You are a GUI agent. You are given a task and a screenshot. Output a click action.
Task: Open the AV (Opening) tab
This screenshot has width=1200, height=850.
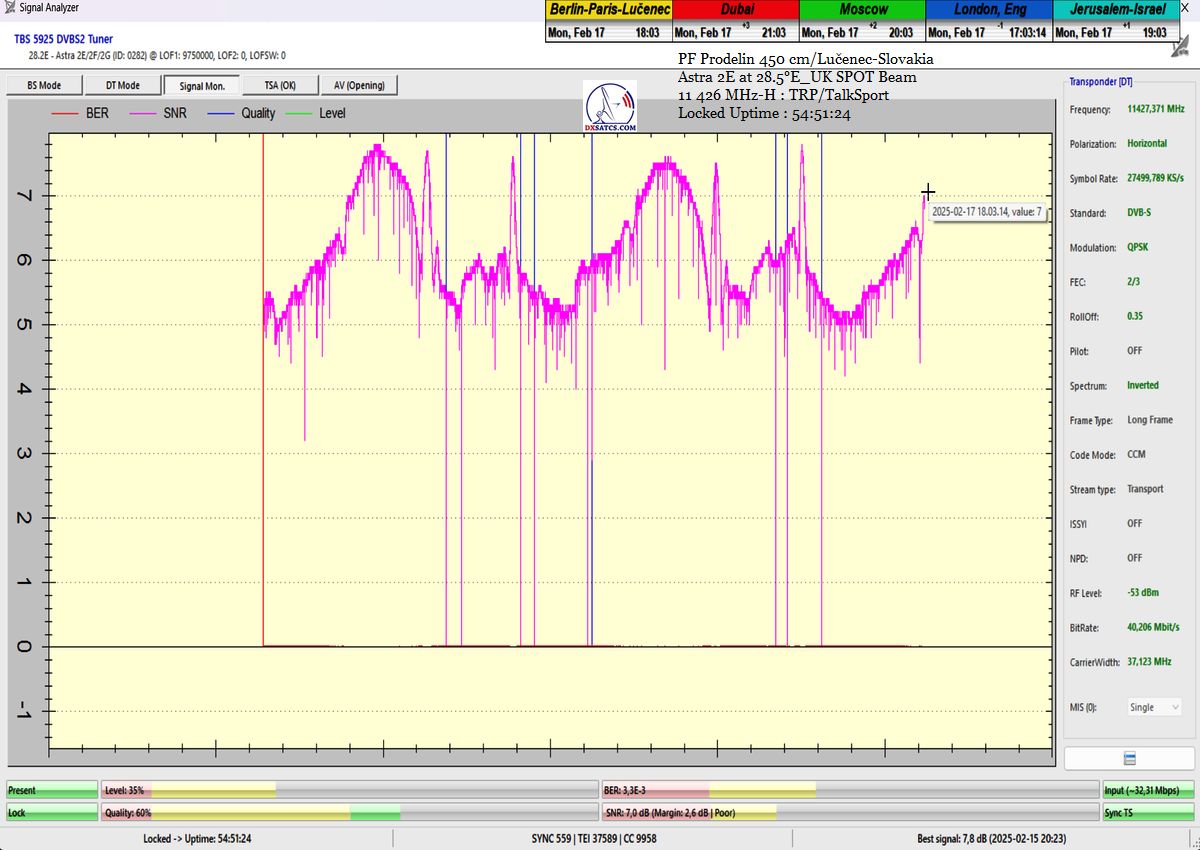pyautogui.click(x=360, y=86)
